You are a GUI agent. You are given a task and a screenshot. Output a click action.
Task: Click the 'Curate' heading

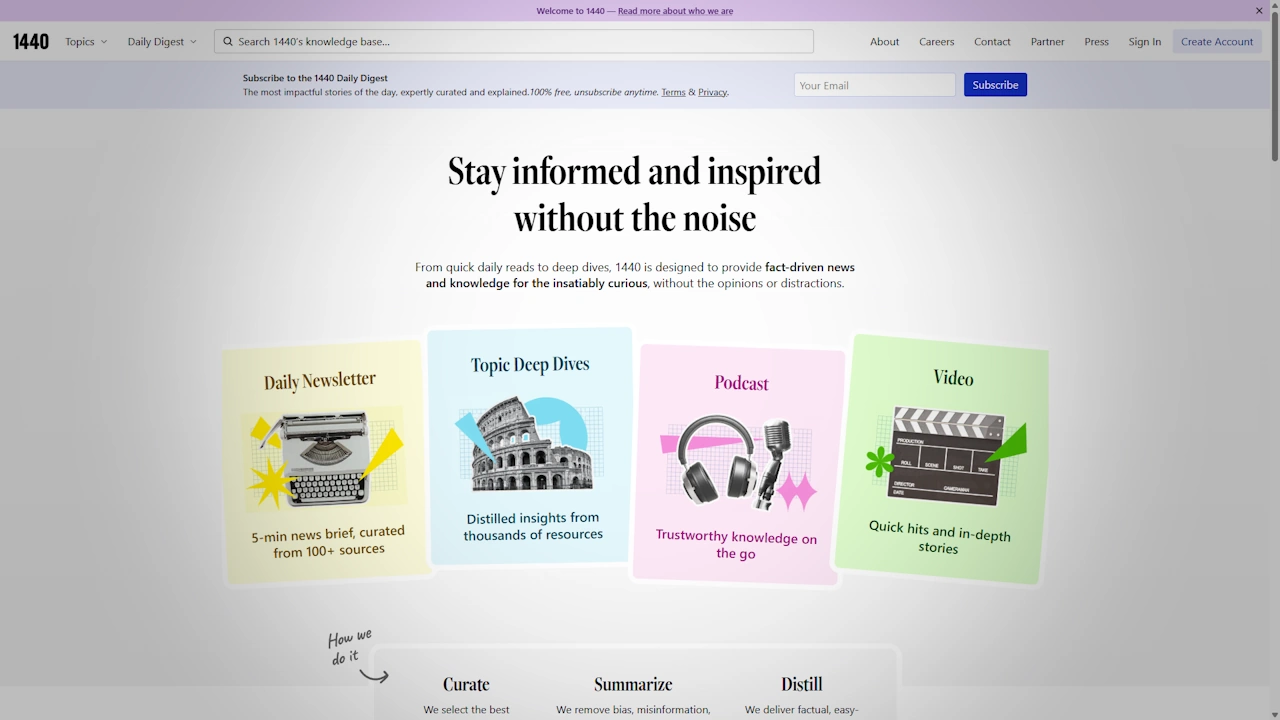466,685
